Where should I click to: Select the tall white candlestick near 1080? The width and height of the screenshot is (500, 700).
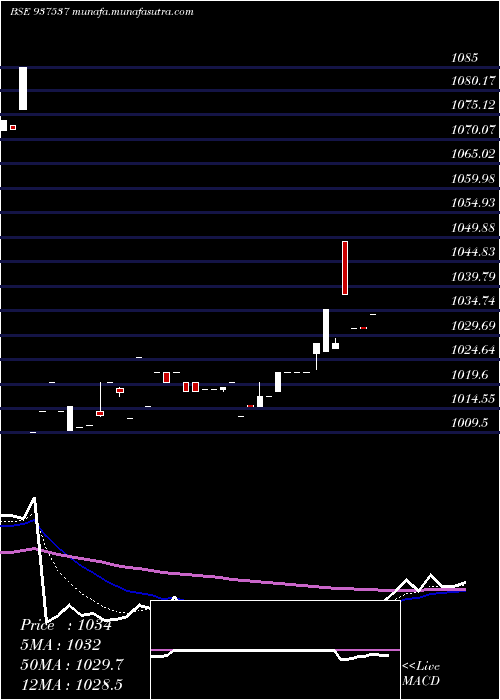23,88
